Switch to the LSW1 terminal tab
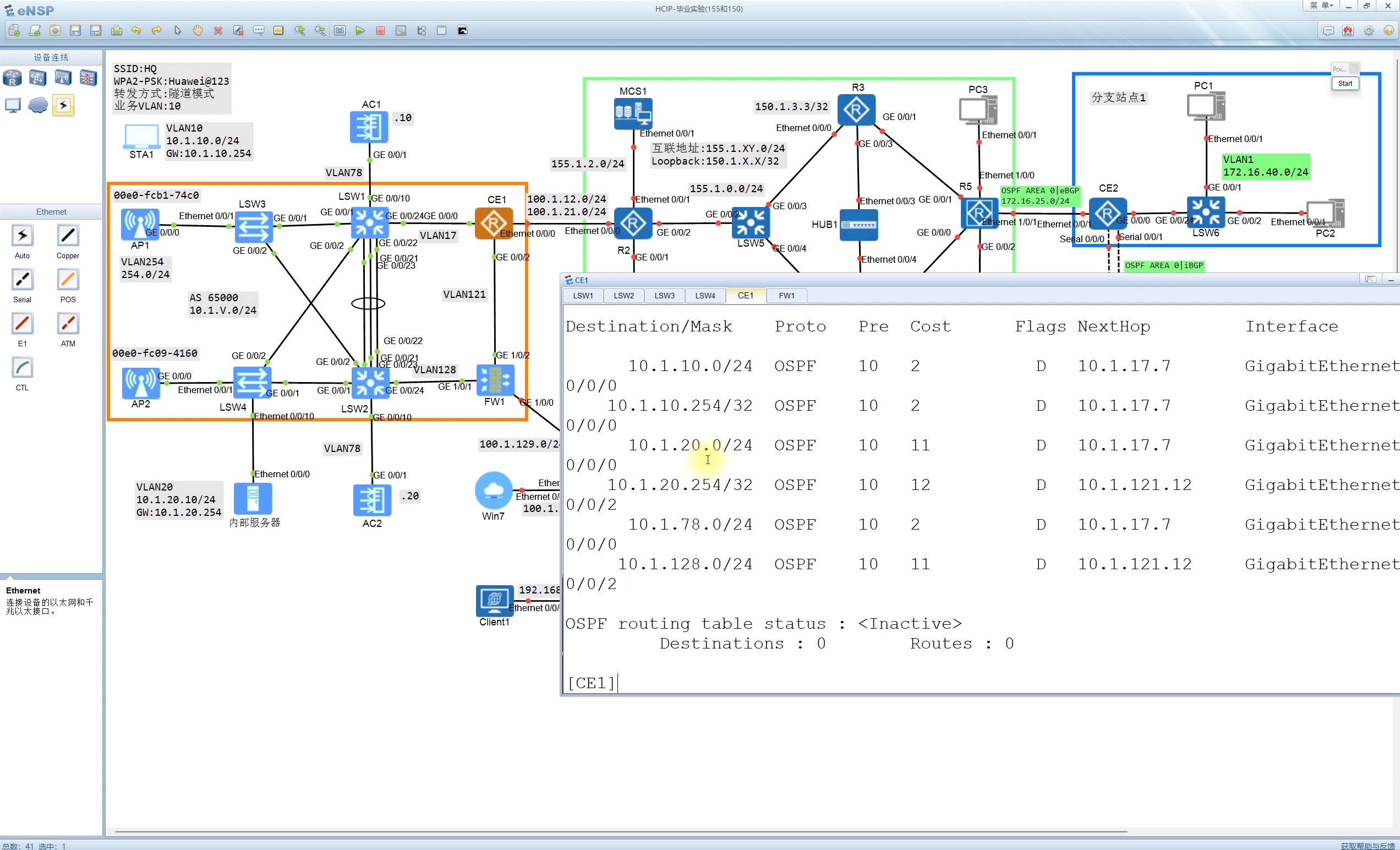This screenshot has height=850, width=1400. tap(582, 296)
